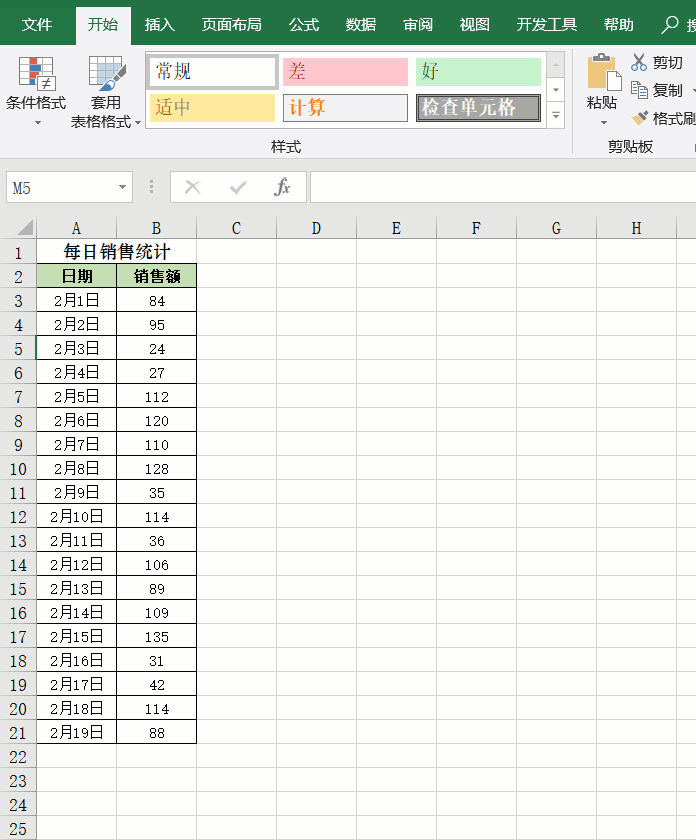Image resolution: width=696 pixels, height=840 pixels.
Task: Apply the 适中 yellow cell style
Action: point(212,108)
